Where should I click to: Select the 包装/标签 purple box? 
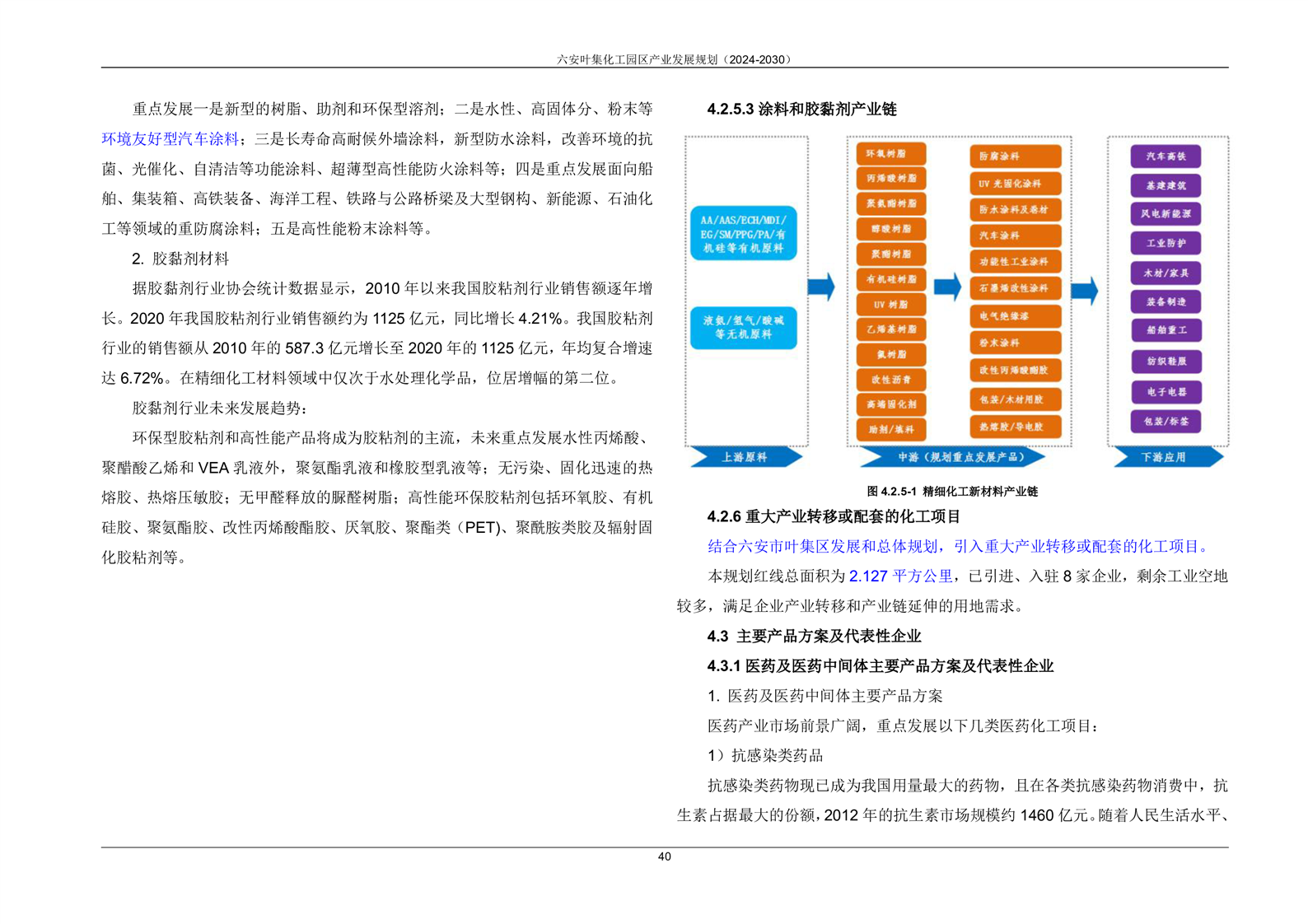1165,422
